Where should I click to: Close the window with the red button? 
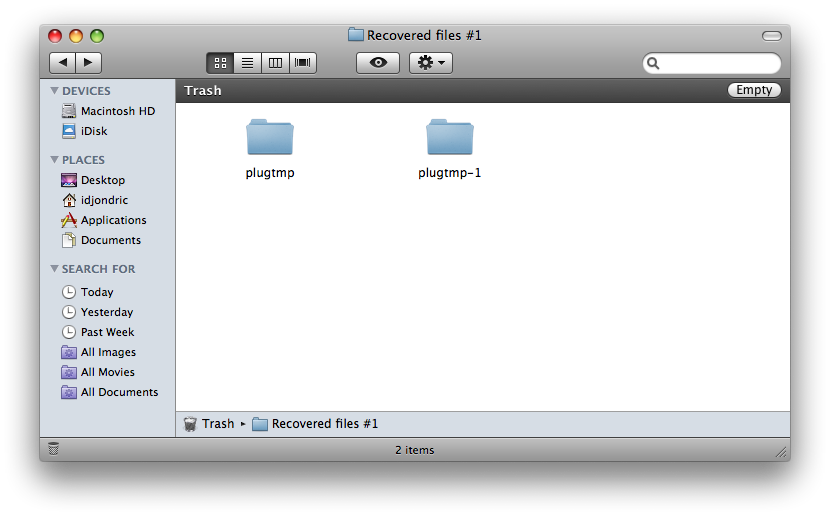pyautogui.click(x=55, y=36)
